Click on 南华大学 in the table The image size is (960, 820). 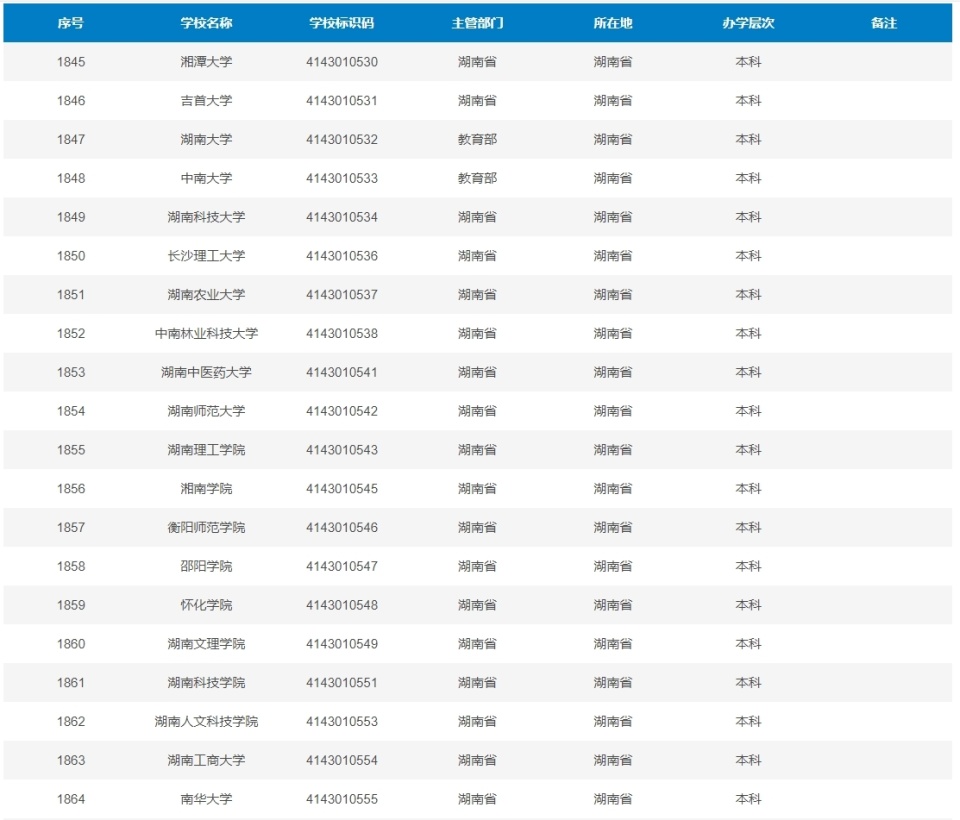point(206,799)
